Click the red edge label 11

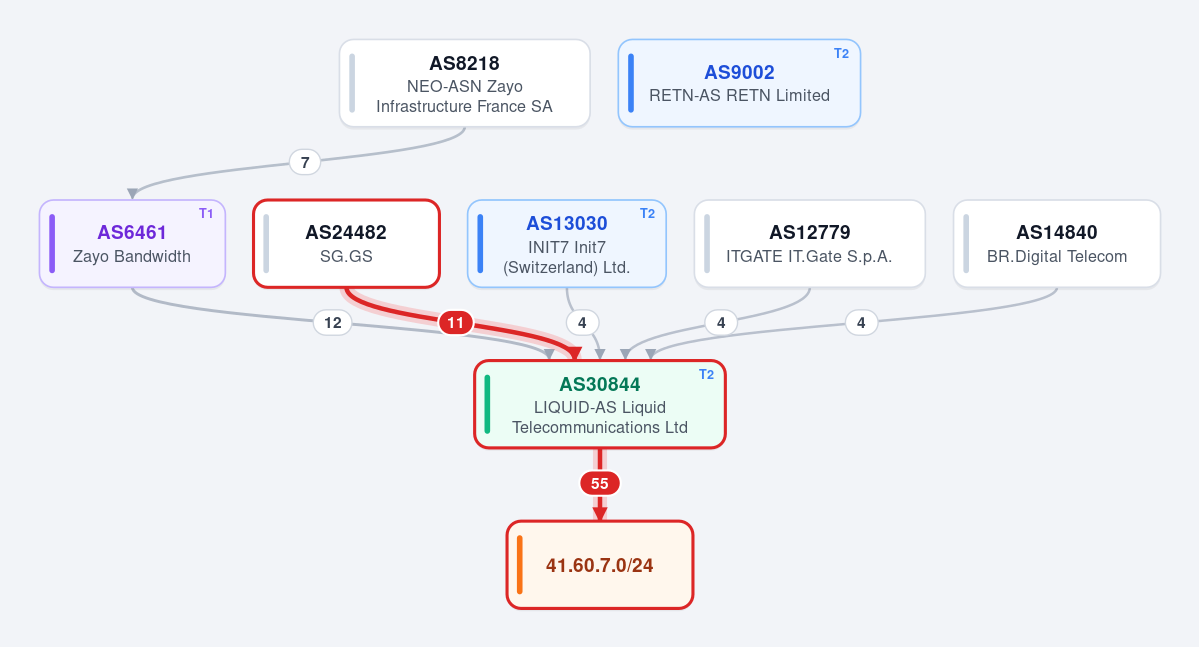pos(456,323)
